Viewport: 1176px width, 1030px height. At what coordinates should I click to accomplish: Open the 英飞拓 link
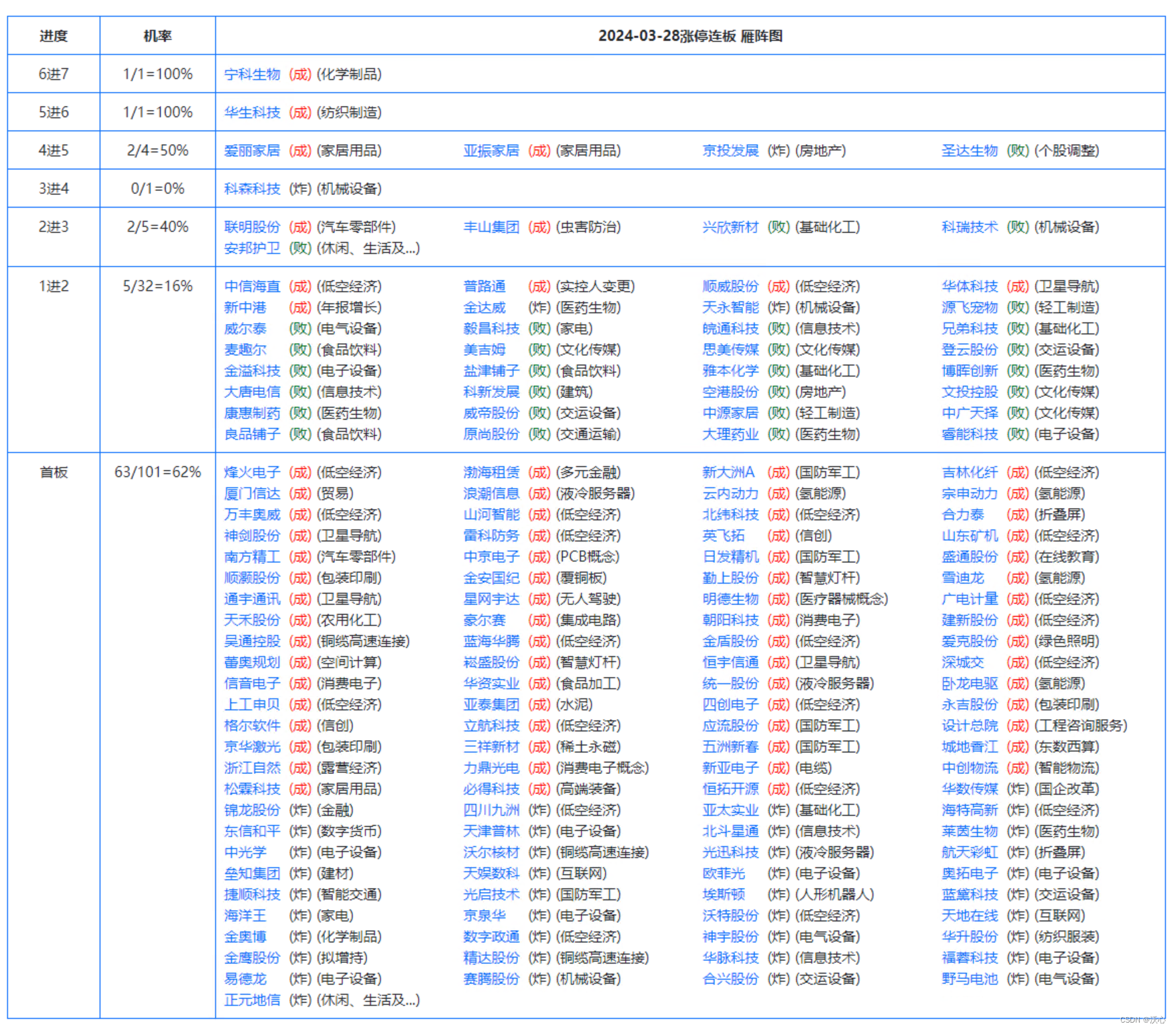pyautogui.click(x=724, y=536)
